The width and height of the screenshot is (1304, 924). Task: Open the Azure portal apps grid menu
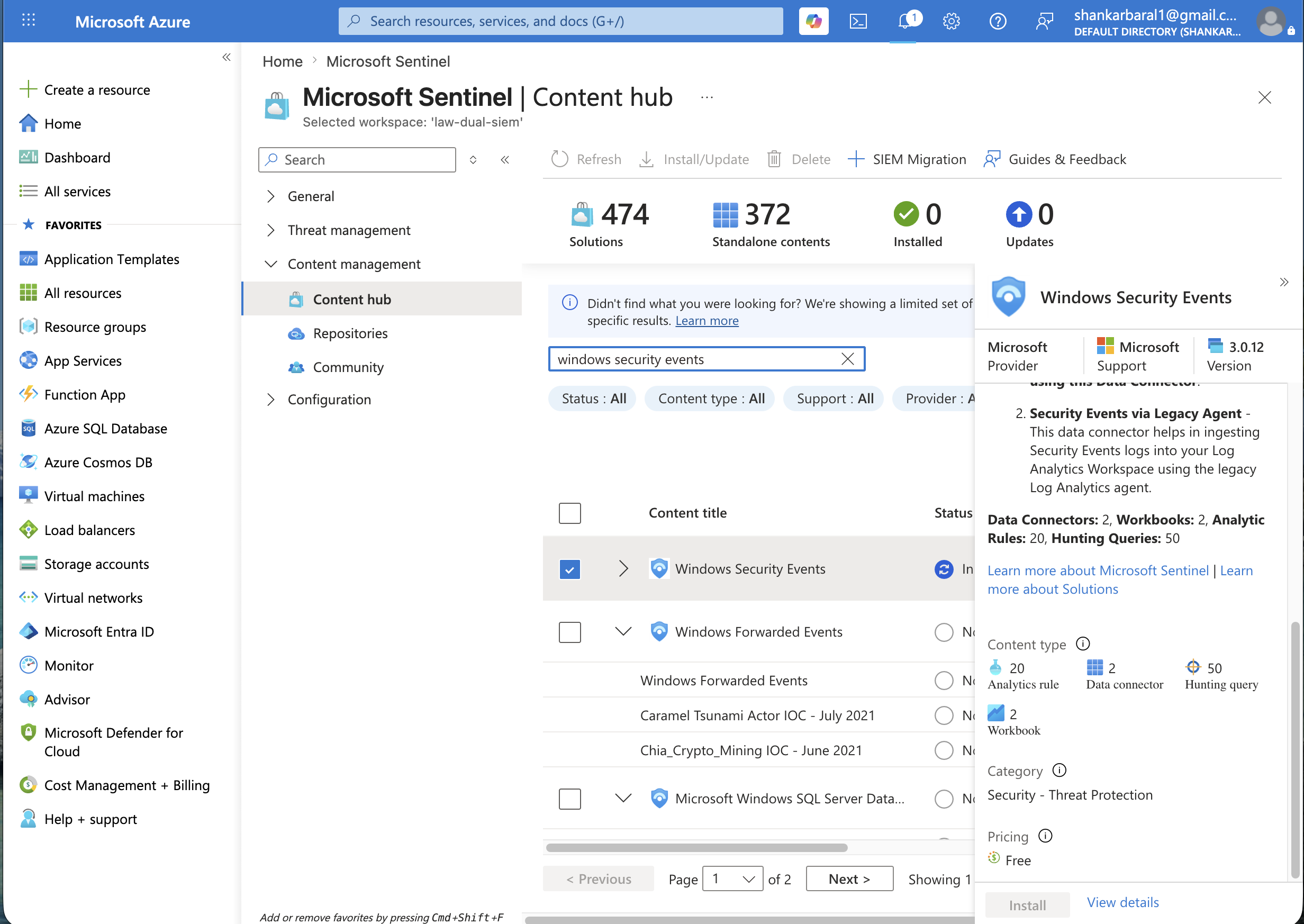point(29,21)
